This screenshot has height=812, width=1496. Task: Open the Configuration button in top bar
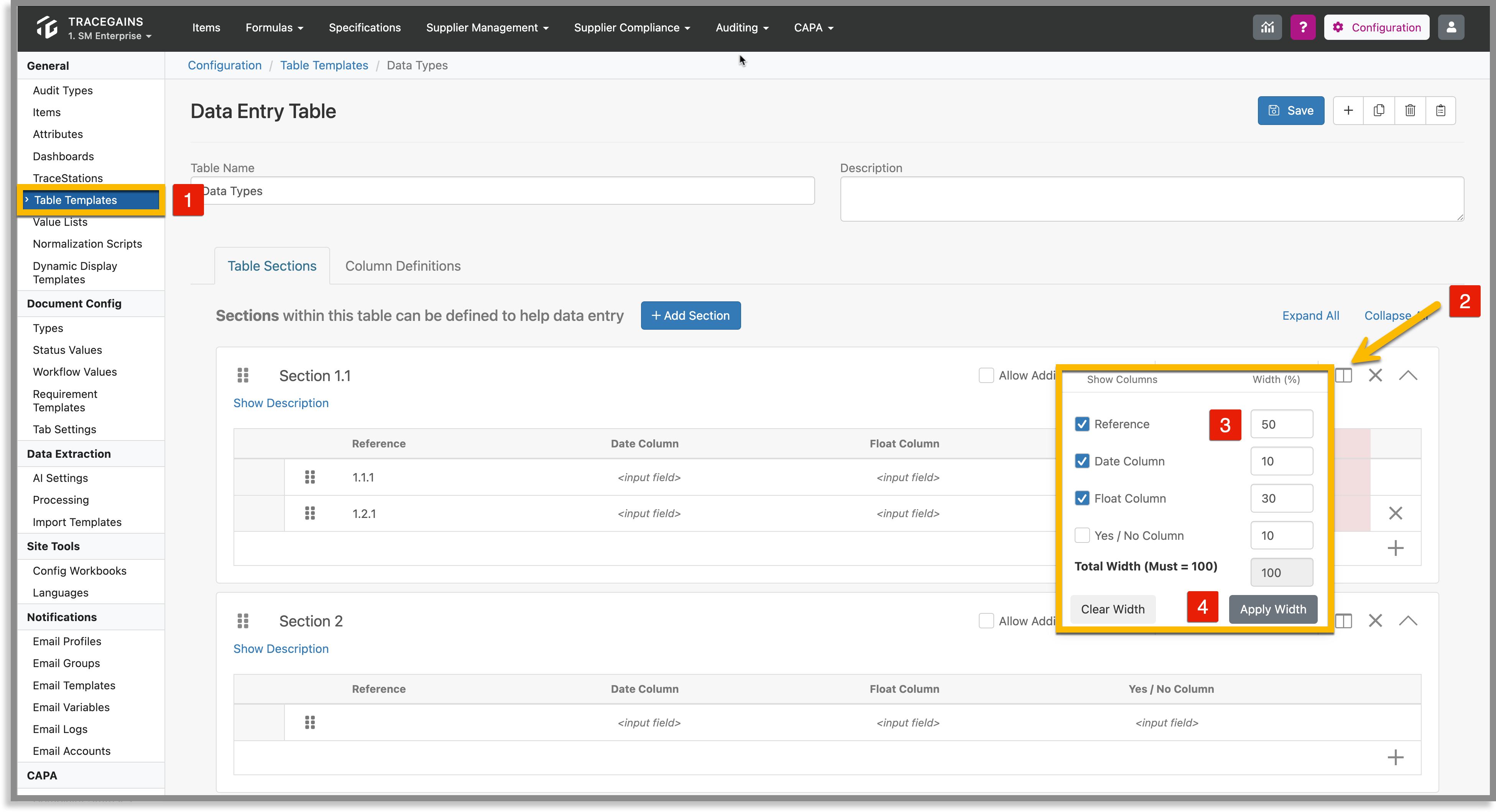point(1376,27)
